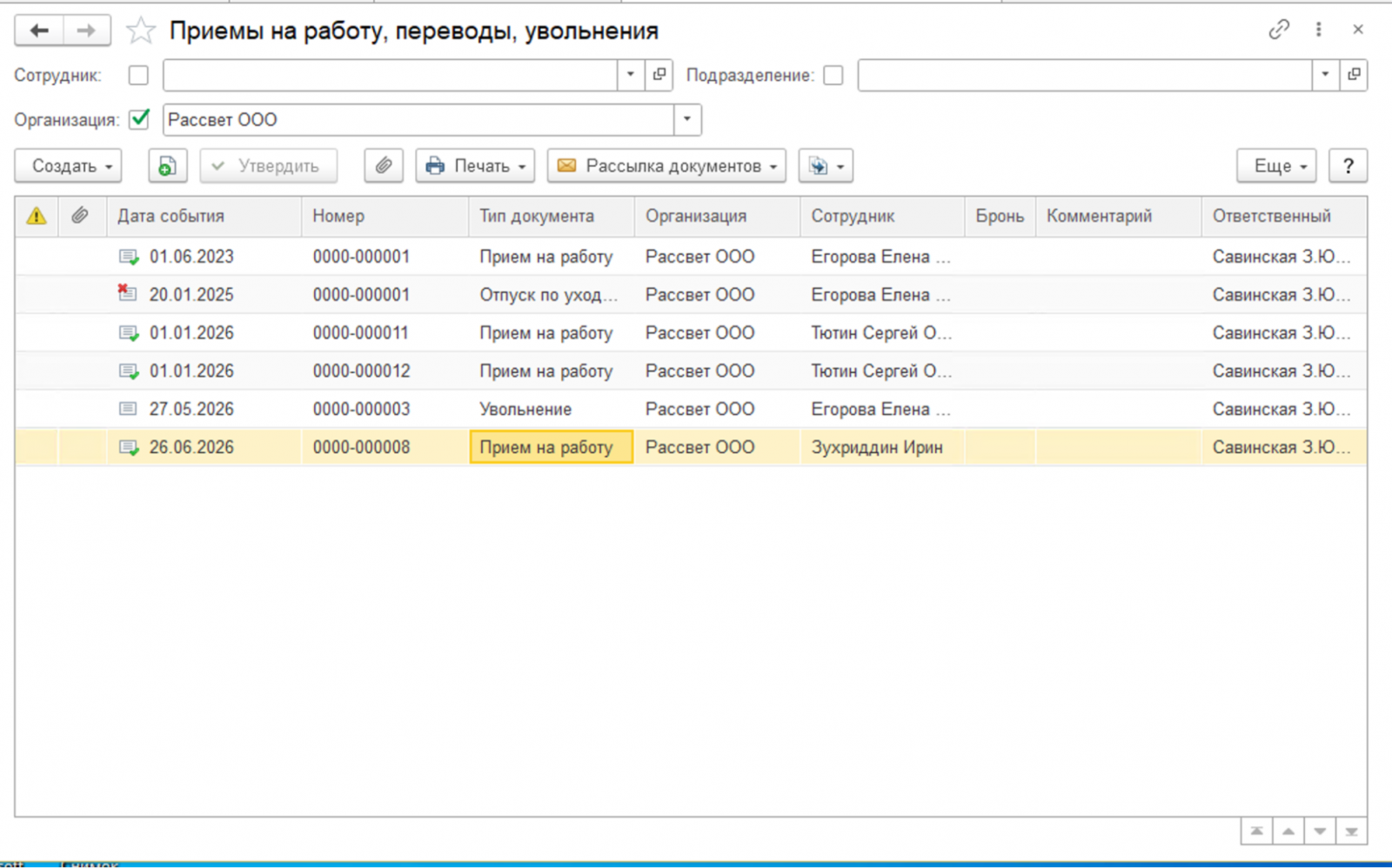
Task: Open the Рассылка документов dropdown
Action: [x=666, y=166]
